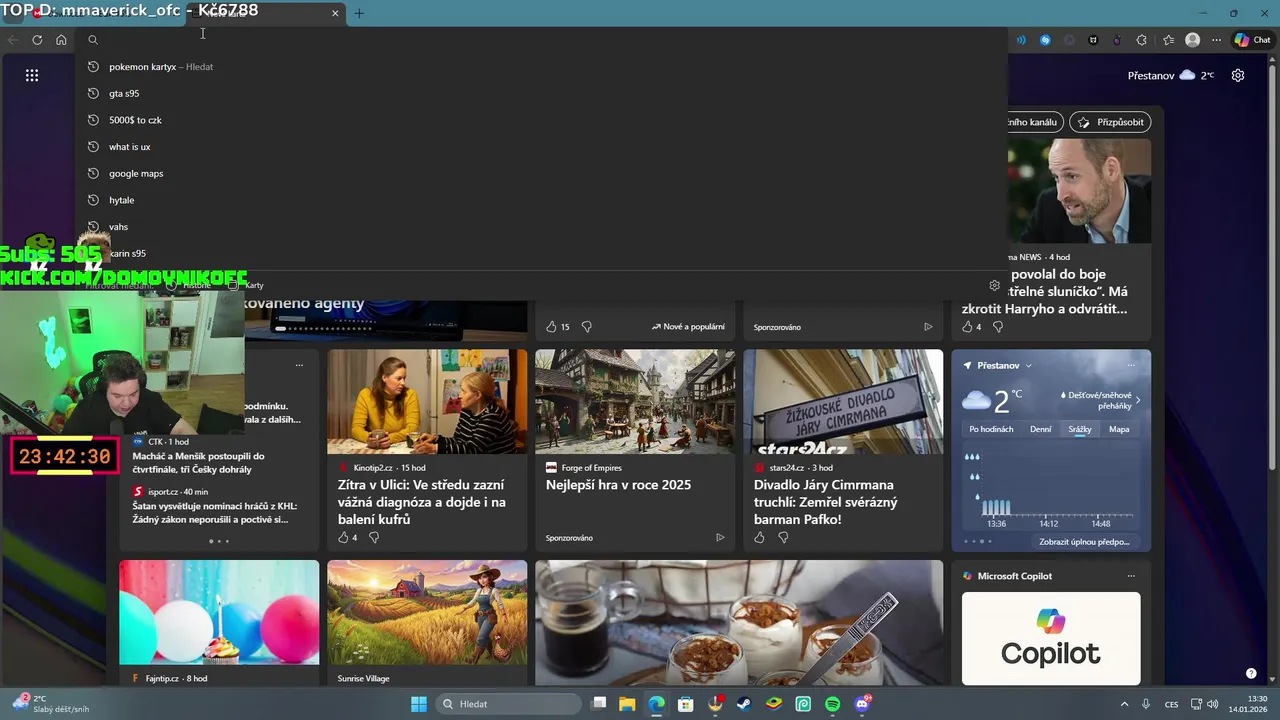Like the Divadlo Járy Cimrmana article
Image resolution: width=1280 pixels, height=720 pixels.
coord(759,537)
